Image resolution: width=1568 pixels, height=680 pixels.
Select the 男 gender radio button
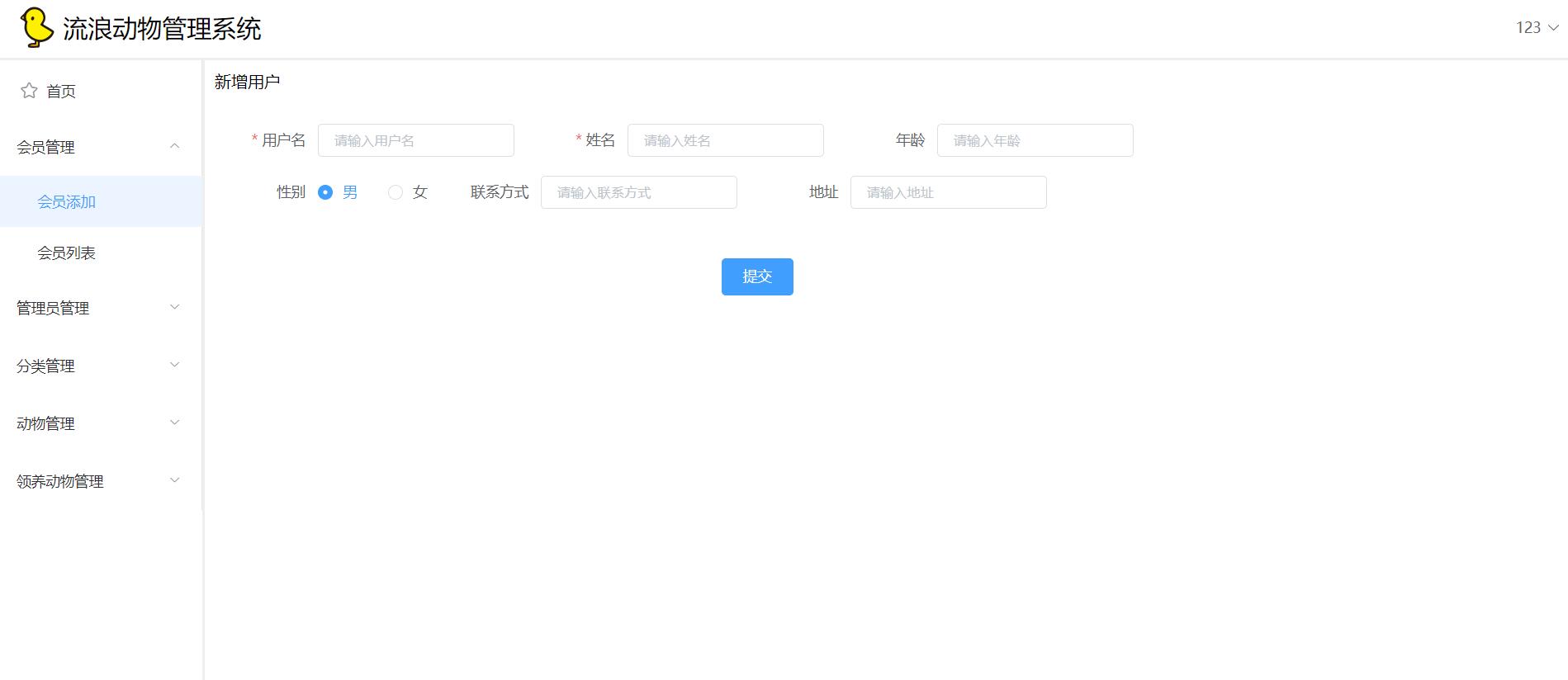pyautogui.click(x=325, y=192)
